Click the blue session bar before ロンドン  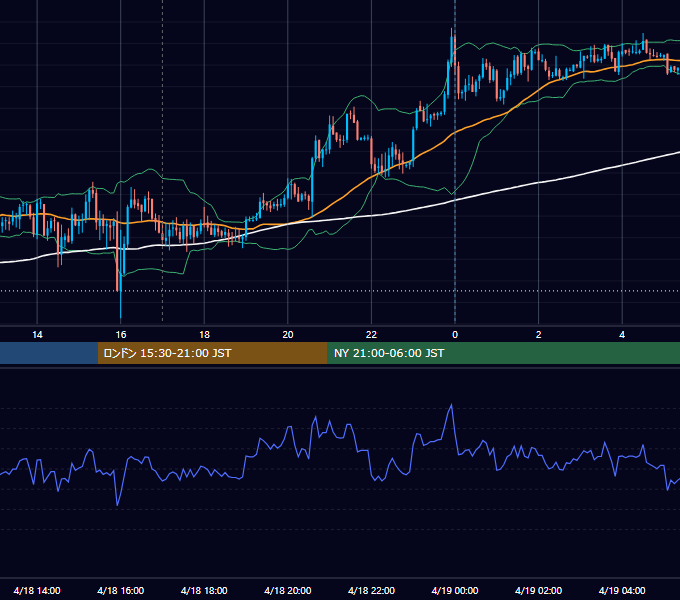49,353
